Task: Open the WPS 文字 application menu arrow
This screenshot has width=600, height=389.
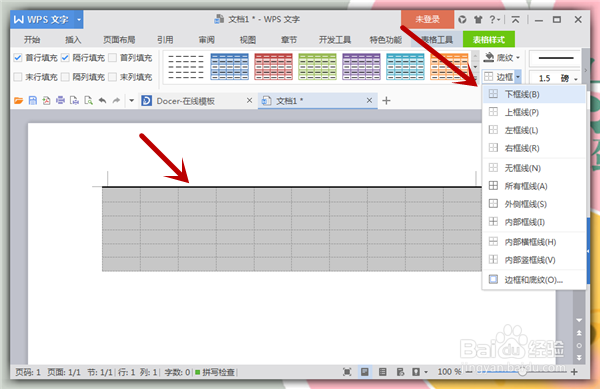Action: 78,20
